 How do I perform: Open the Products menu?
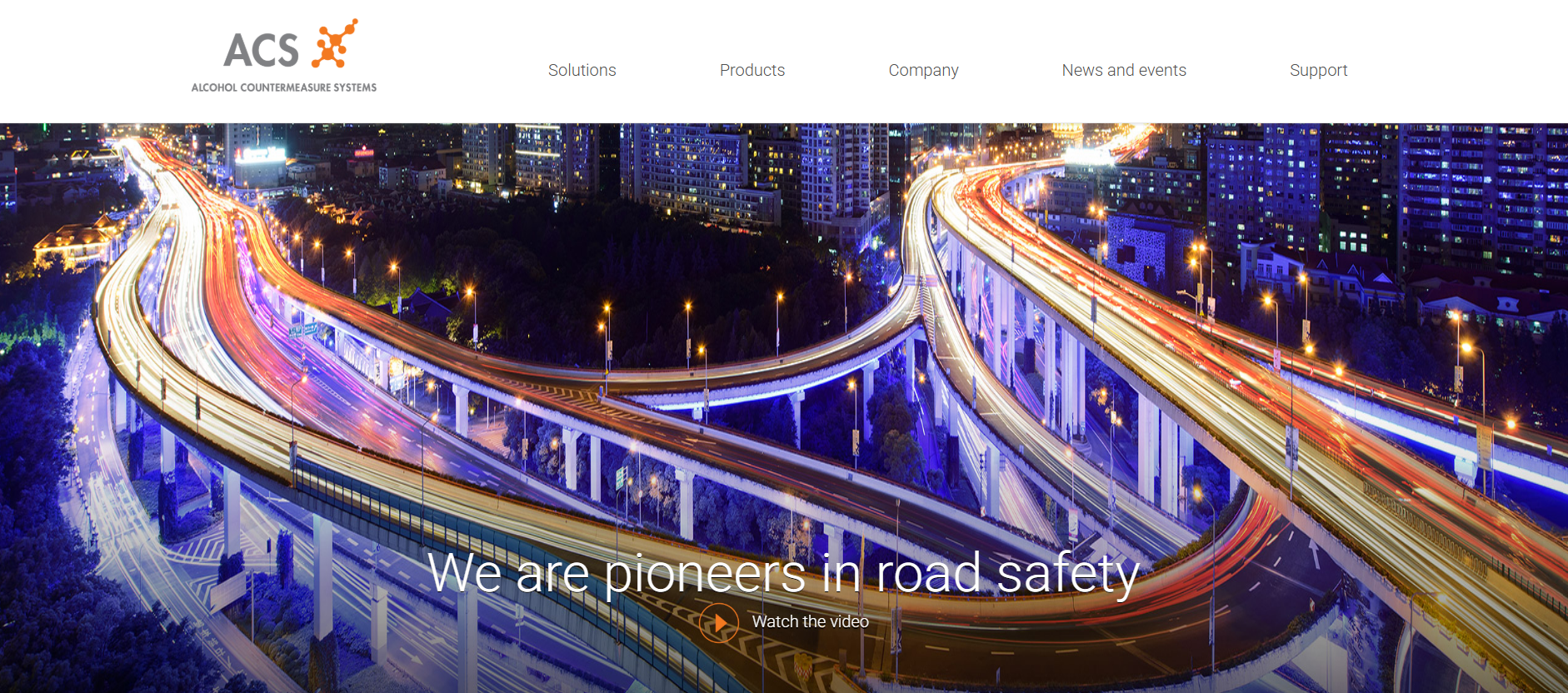coord(752,70)
